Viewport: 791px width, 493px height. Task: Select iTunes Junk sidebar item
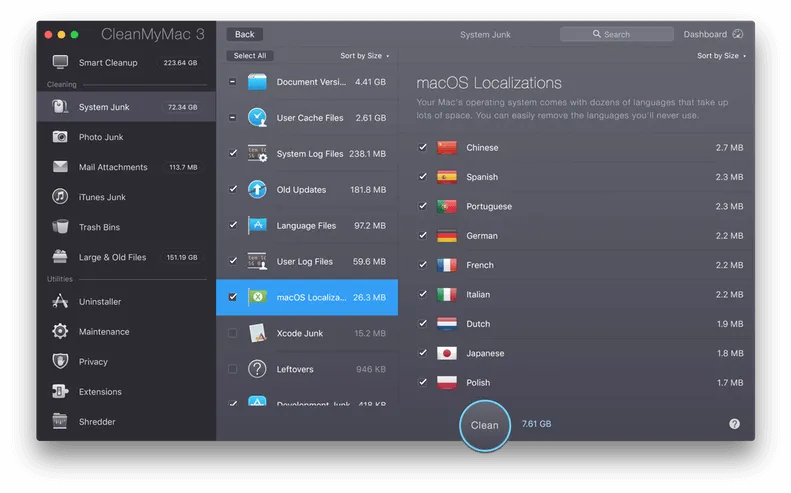click(x=126, y=197)
